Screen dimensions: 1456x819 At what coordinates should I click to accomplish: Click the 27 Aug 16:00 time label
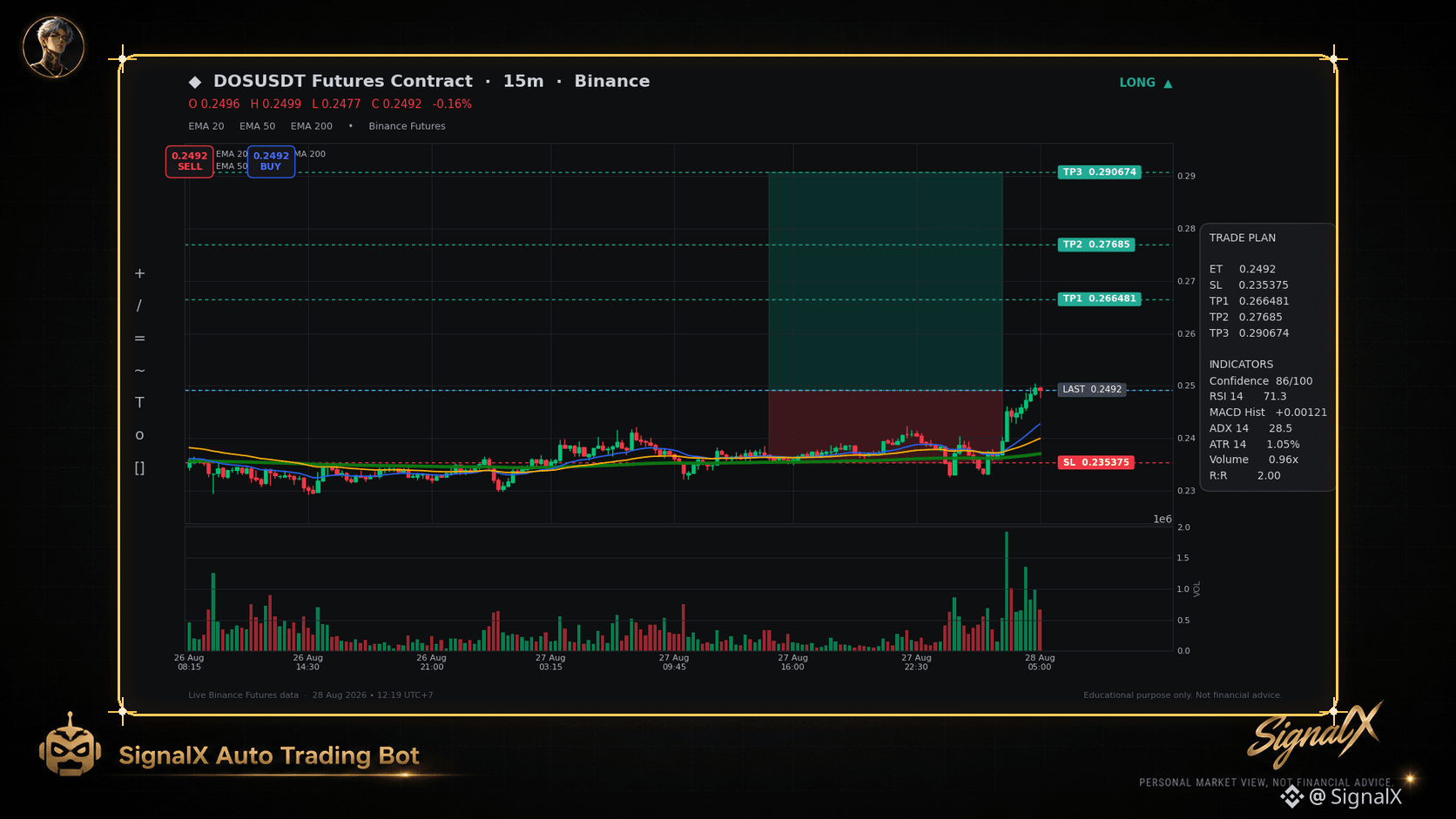tap(792, 662)
